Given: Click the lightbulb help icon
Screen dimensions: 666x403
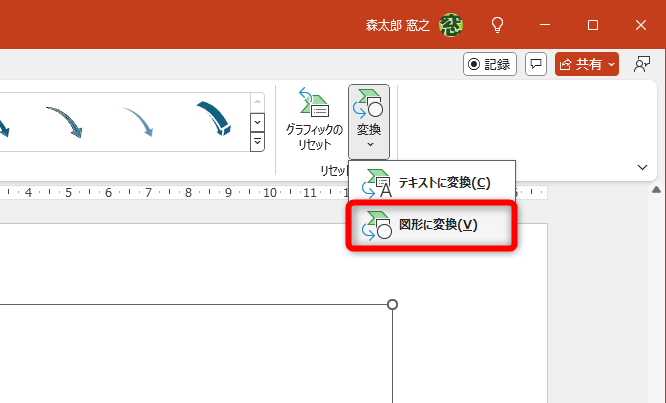Looking at the screenshot, I should (497, 25).
